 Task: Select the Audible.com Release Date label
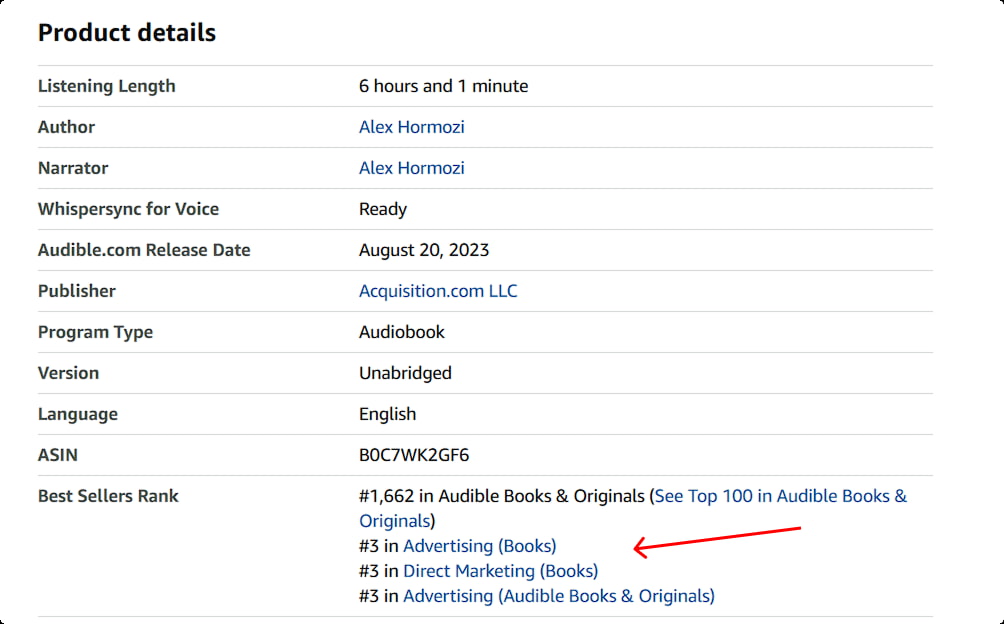tap(144, 250)
